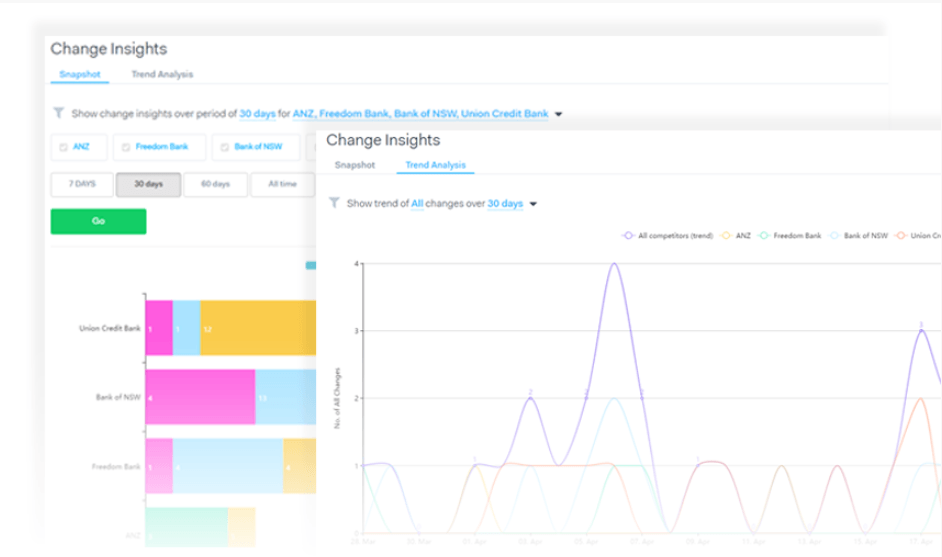Click the green Go button

tap(98, 221)
